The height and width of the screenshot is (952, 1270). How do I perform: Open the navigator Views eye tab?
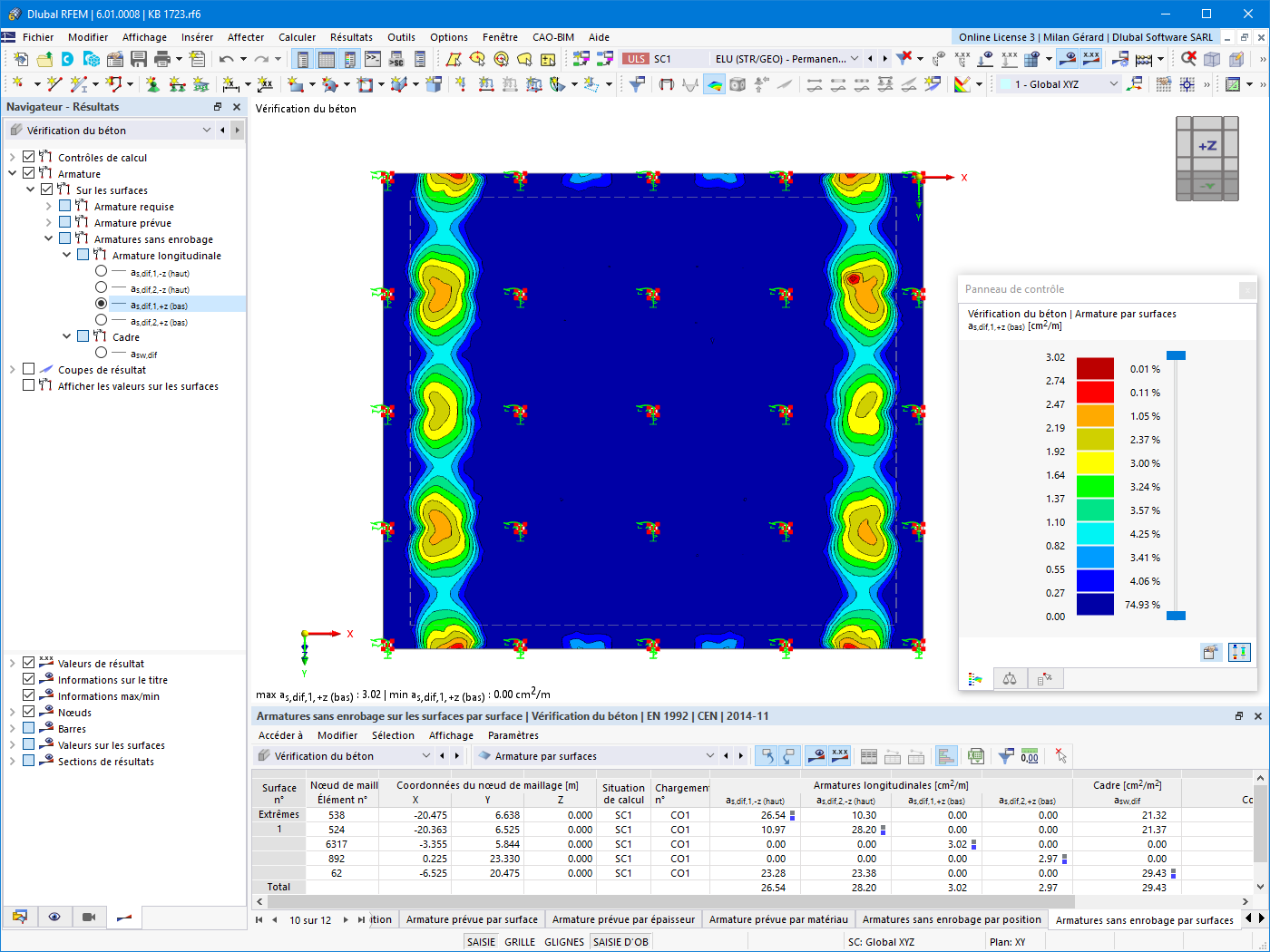54,917
